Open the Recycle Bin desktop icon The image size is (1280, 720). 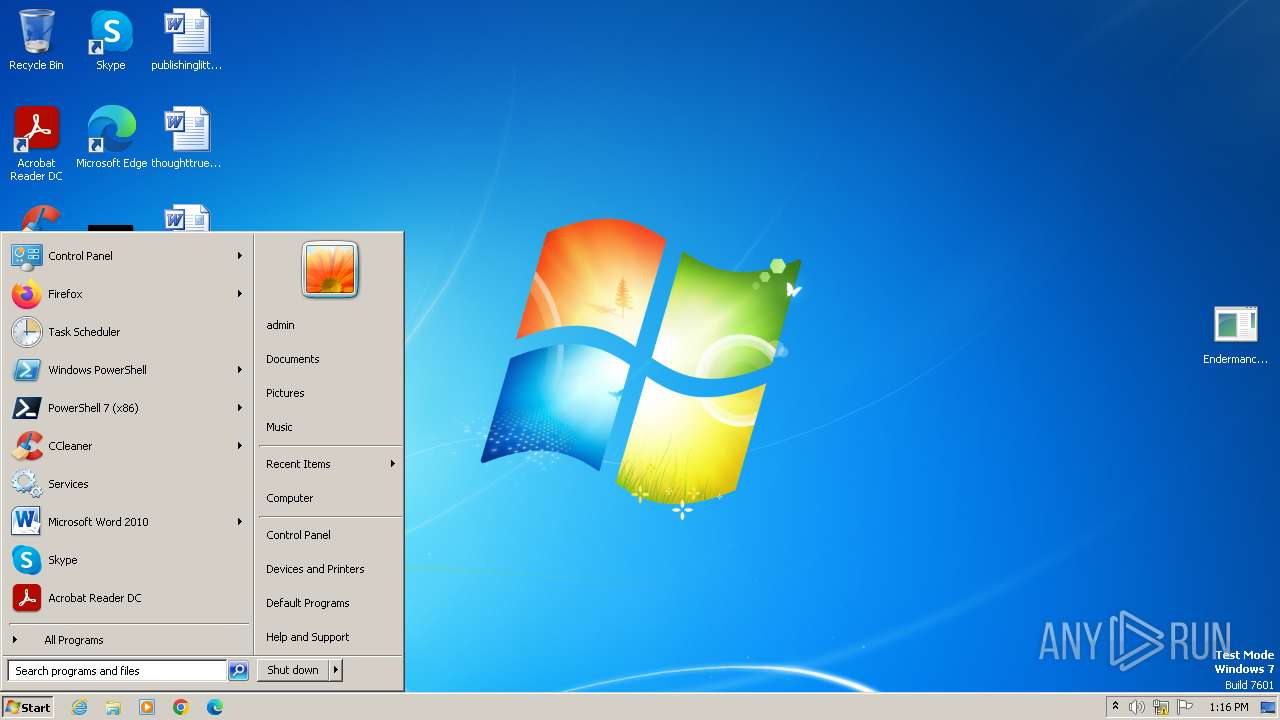pos(36,40)
